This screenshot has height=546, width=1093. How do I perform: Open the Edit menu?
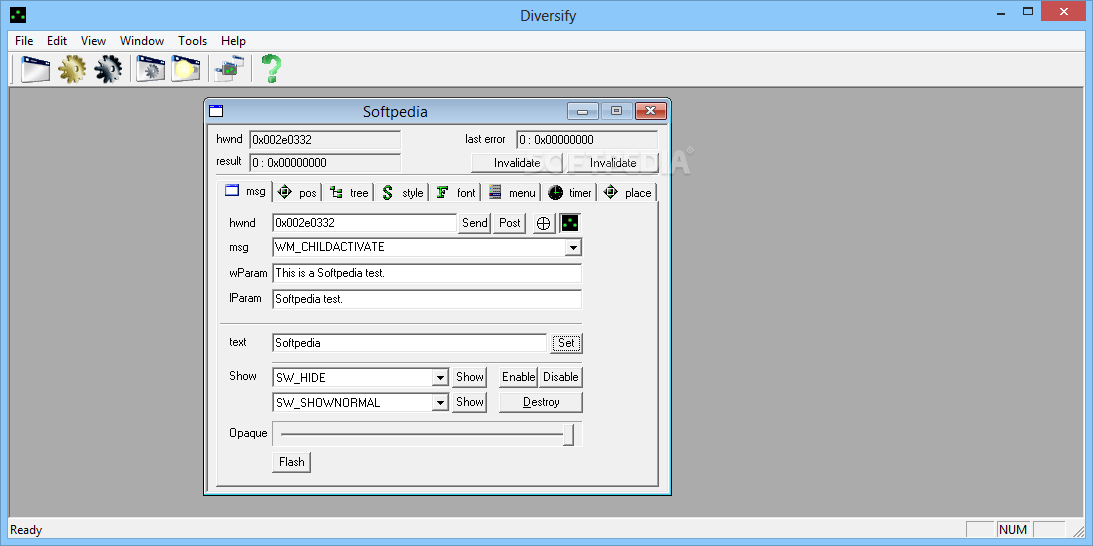[x=57, y=40]
